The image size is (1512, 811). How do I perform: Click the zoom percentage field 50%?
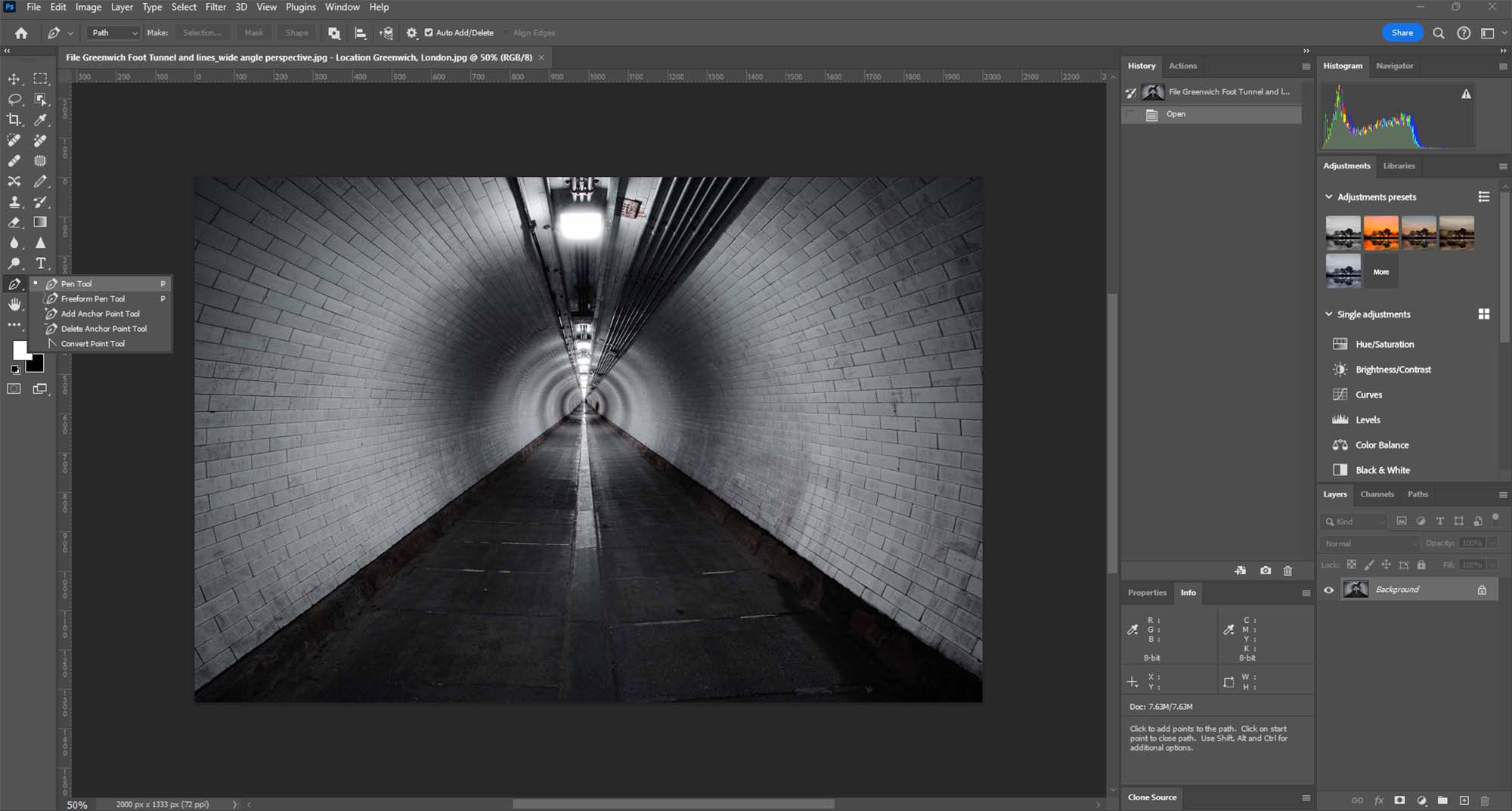(x=78, y=805)
